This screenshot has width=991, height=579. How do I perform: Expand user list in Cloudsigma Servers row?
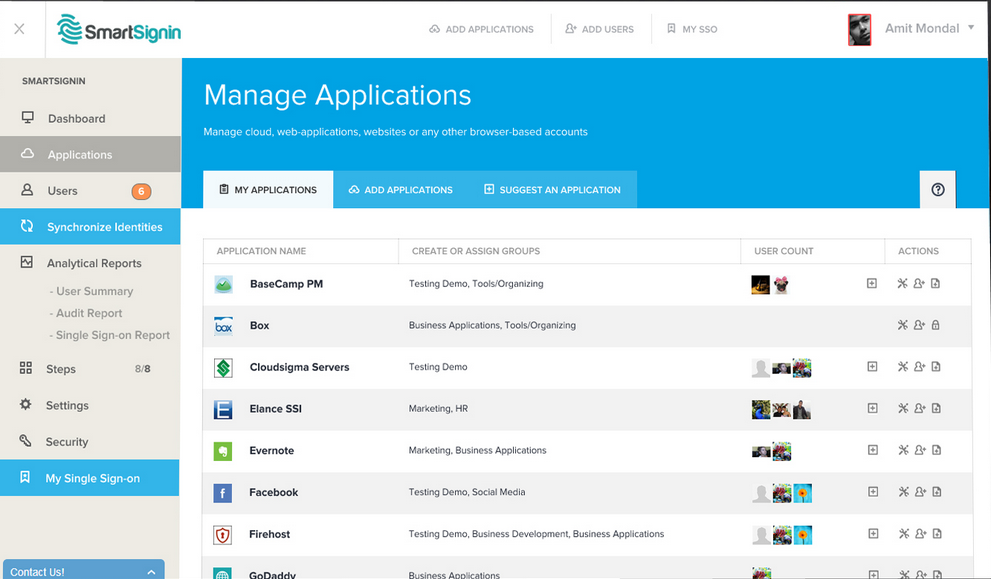[872, 367]
